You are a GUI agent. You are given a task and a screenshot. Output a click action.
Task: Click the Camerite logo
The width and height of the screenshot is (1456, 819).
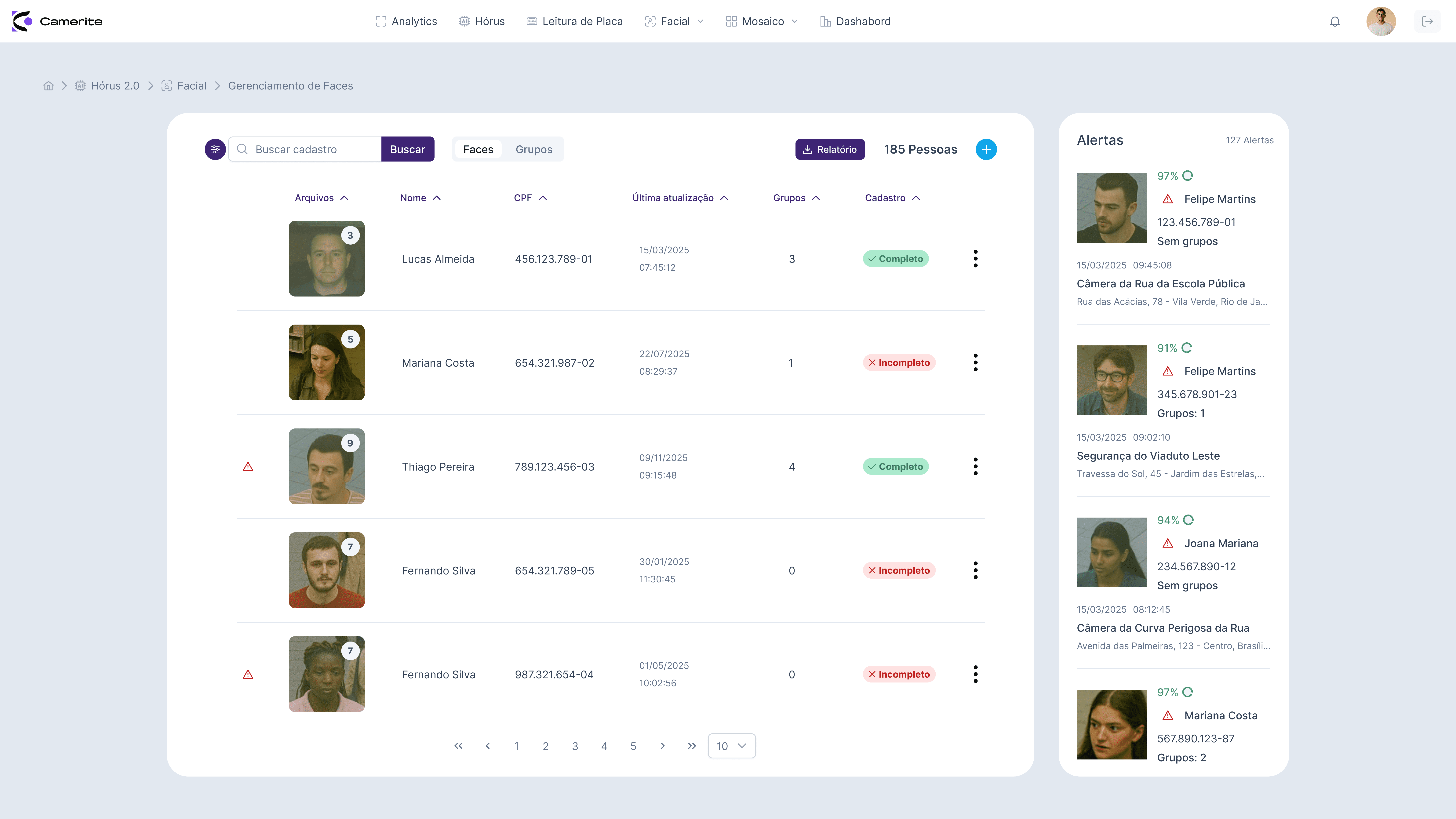(x=57, y=21)
